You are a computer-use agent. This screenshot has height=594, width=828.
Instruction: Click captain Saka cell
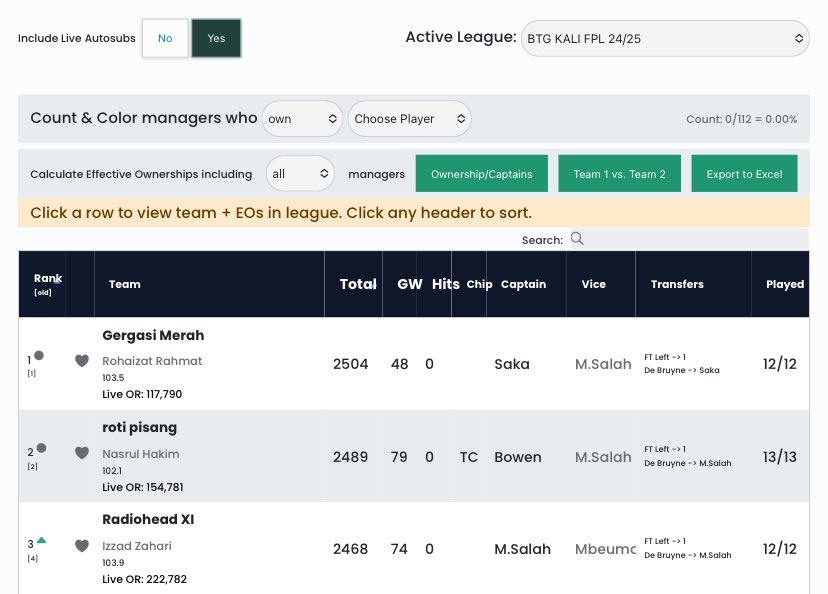point(512,364)
